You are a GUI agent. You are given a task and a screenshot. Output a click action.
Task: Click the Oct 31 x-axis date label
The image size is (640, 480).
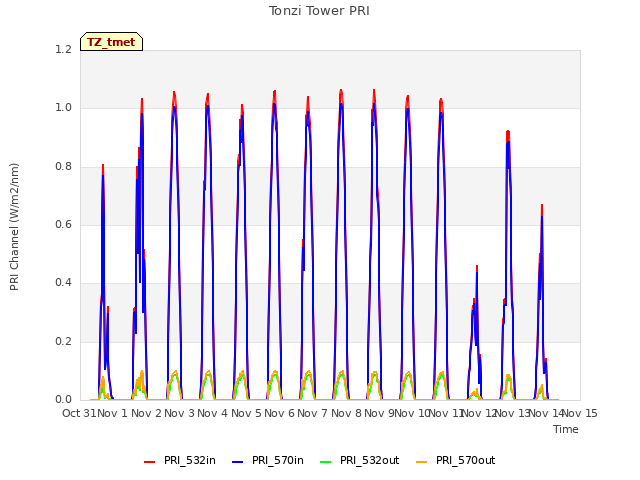point(79,413)
